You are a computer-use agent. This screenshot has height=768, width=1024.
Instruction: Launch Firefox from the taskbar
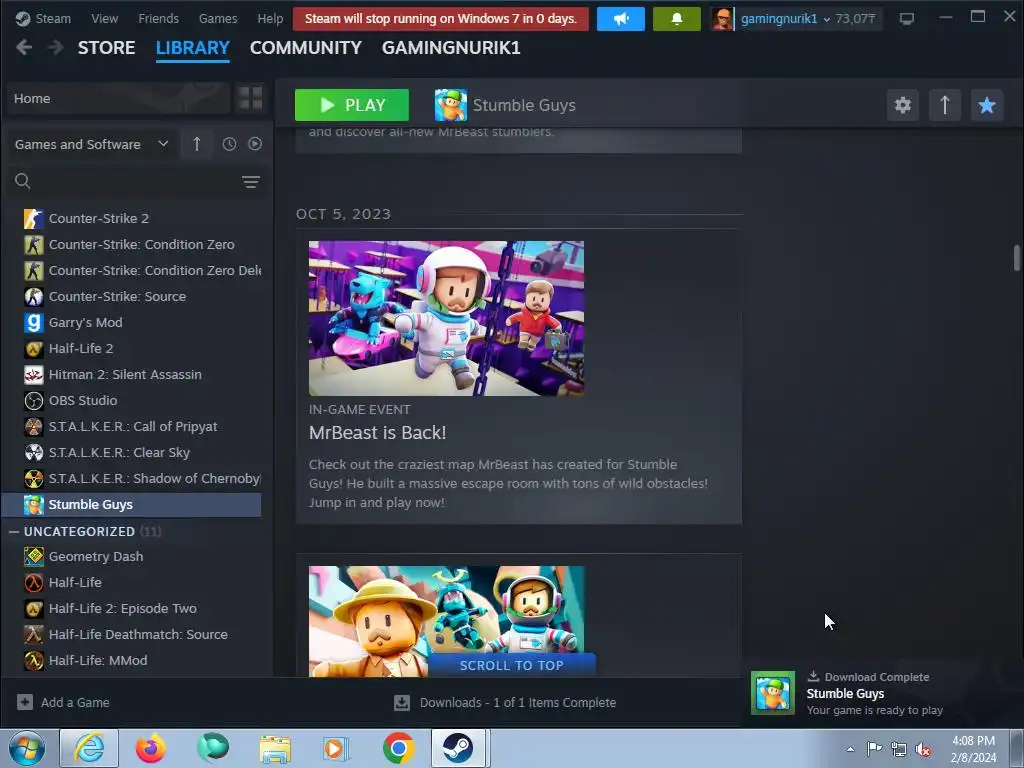pos(150,748)
